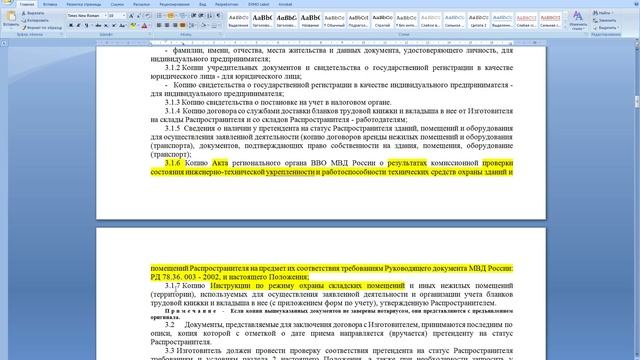Screen dimensions: 640x360
Task: Click the Shrink Font icon
Action: pos(139,16)
